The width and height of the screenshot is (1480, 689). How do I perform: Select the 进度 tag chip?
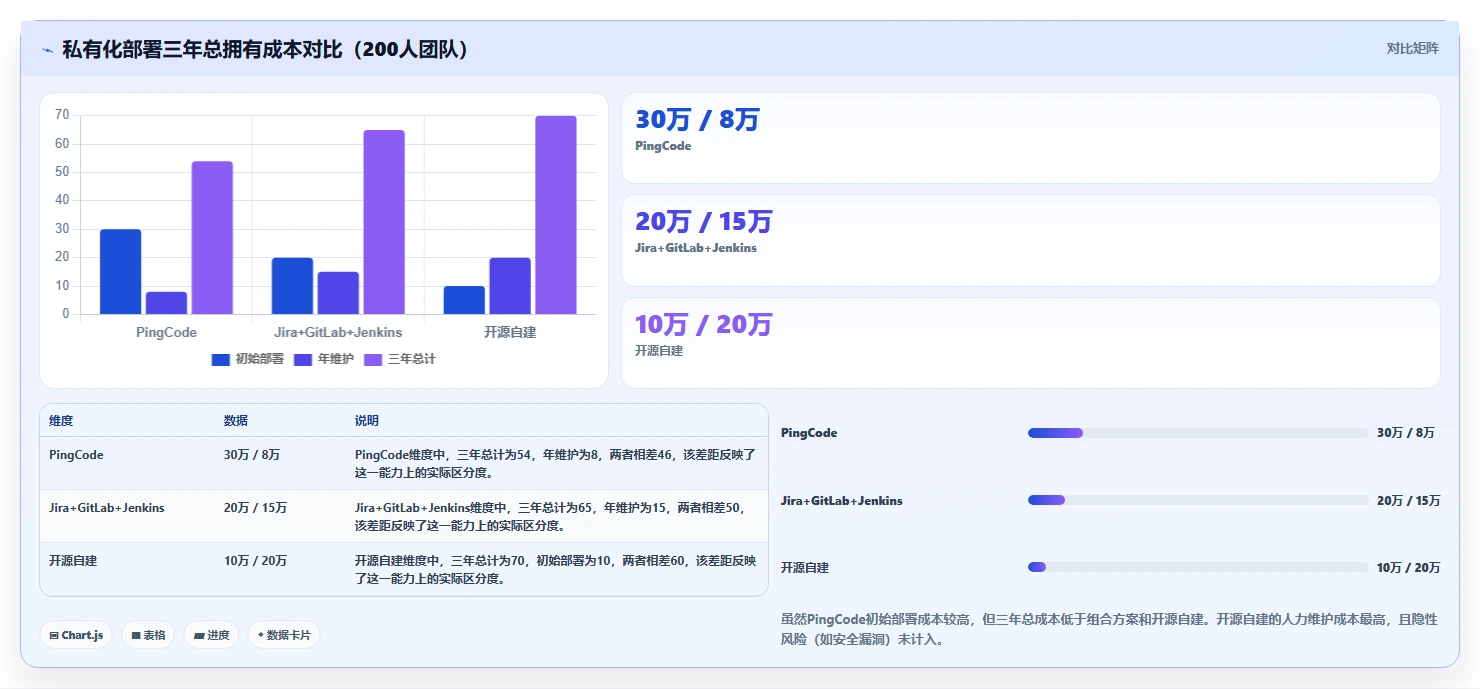point(211,635)
